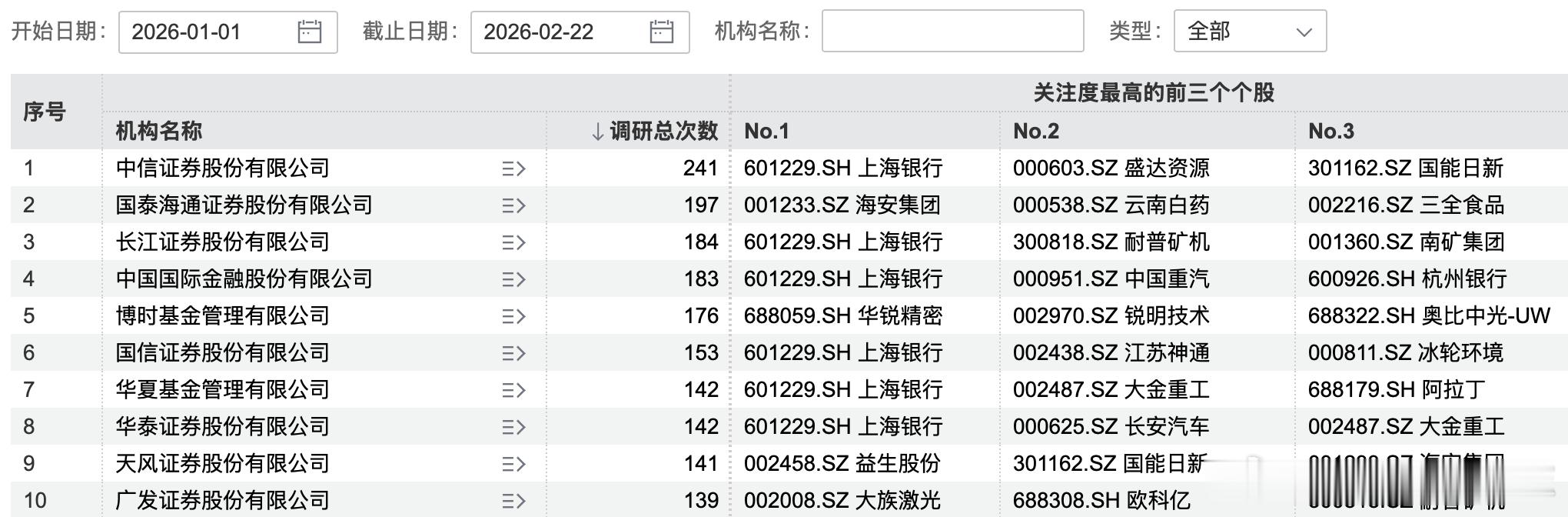
Task: Select stock 688059.SH 华锐精密
Action: pyautogui.click(x=843, y=316)
